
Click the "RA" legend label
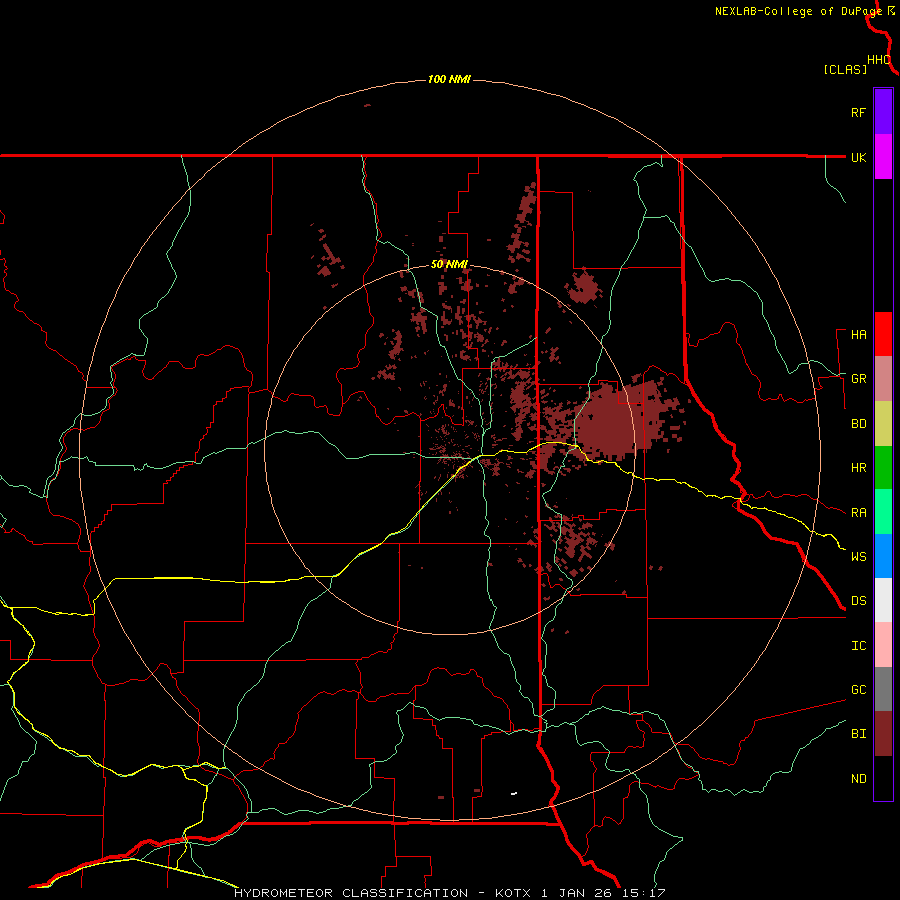[858, 513]
